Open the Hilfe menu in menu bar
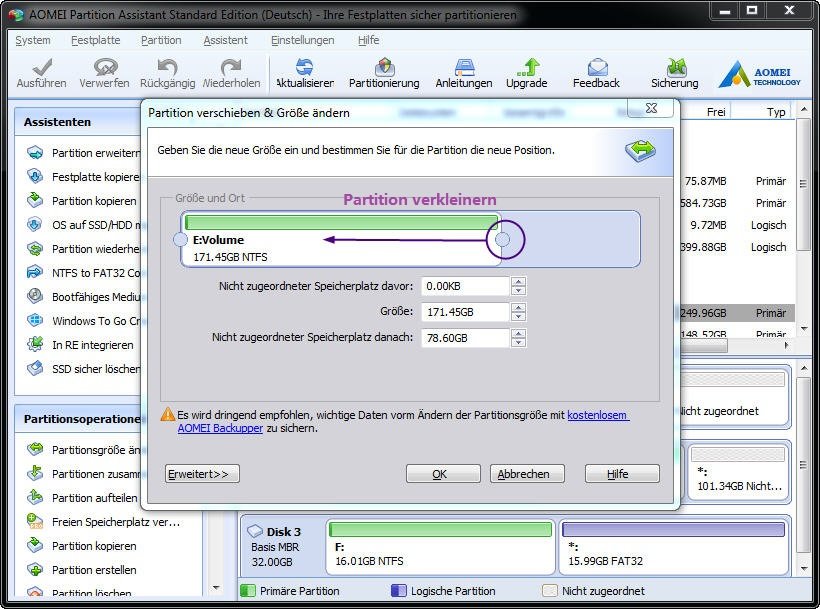This screenshot has width=820, height=609. point(369,40)
